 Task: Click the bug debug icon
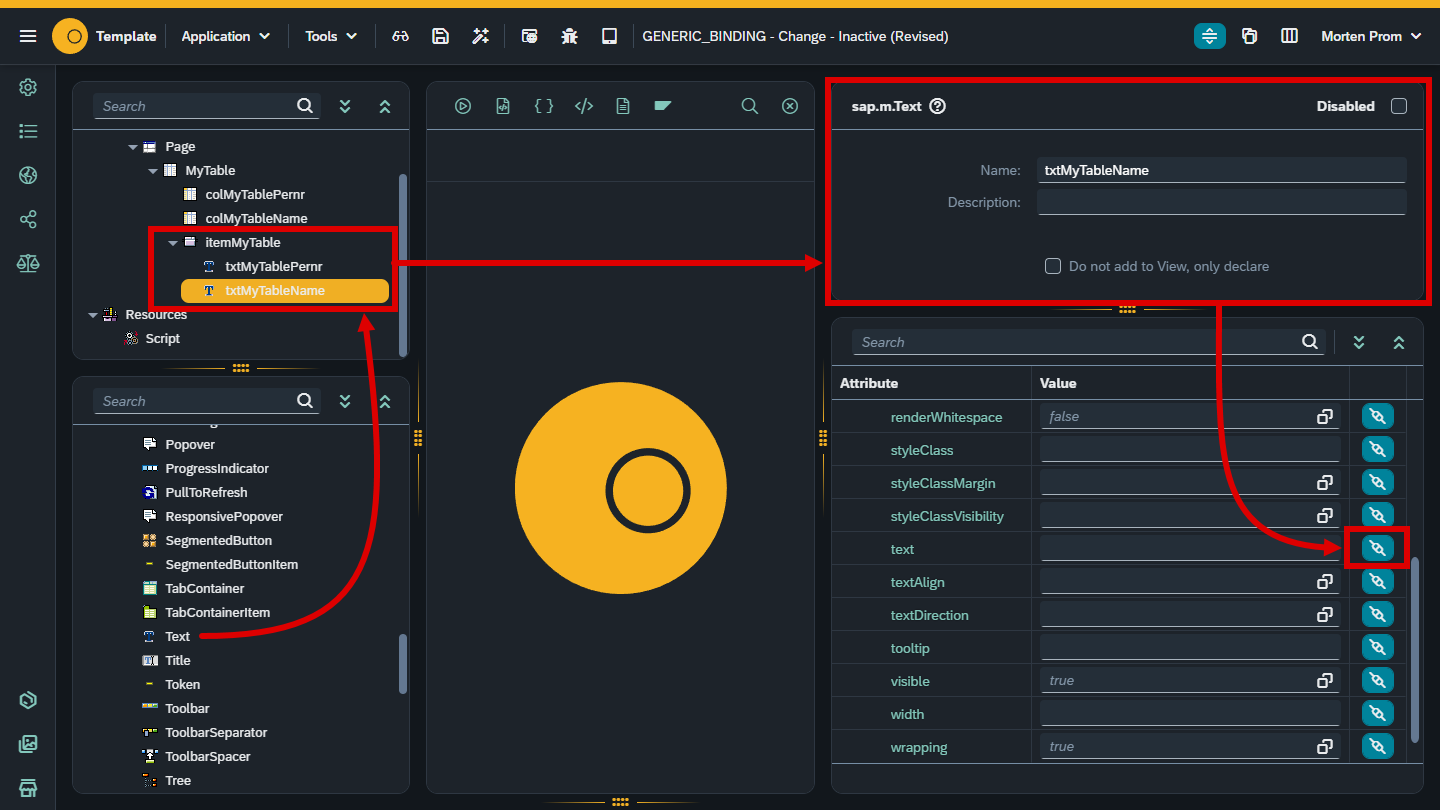pos(570,36)
